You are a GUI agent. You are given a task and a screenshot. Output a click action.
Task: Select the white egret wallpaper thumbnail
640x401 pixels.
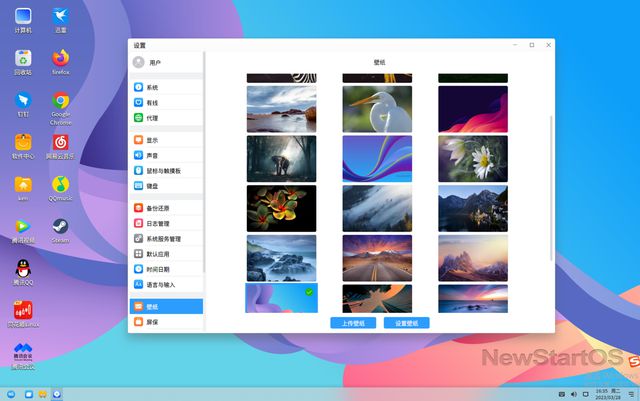377,109
